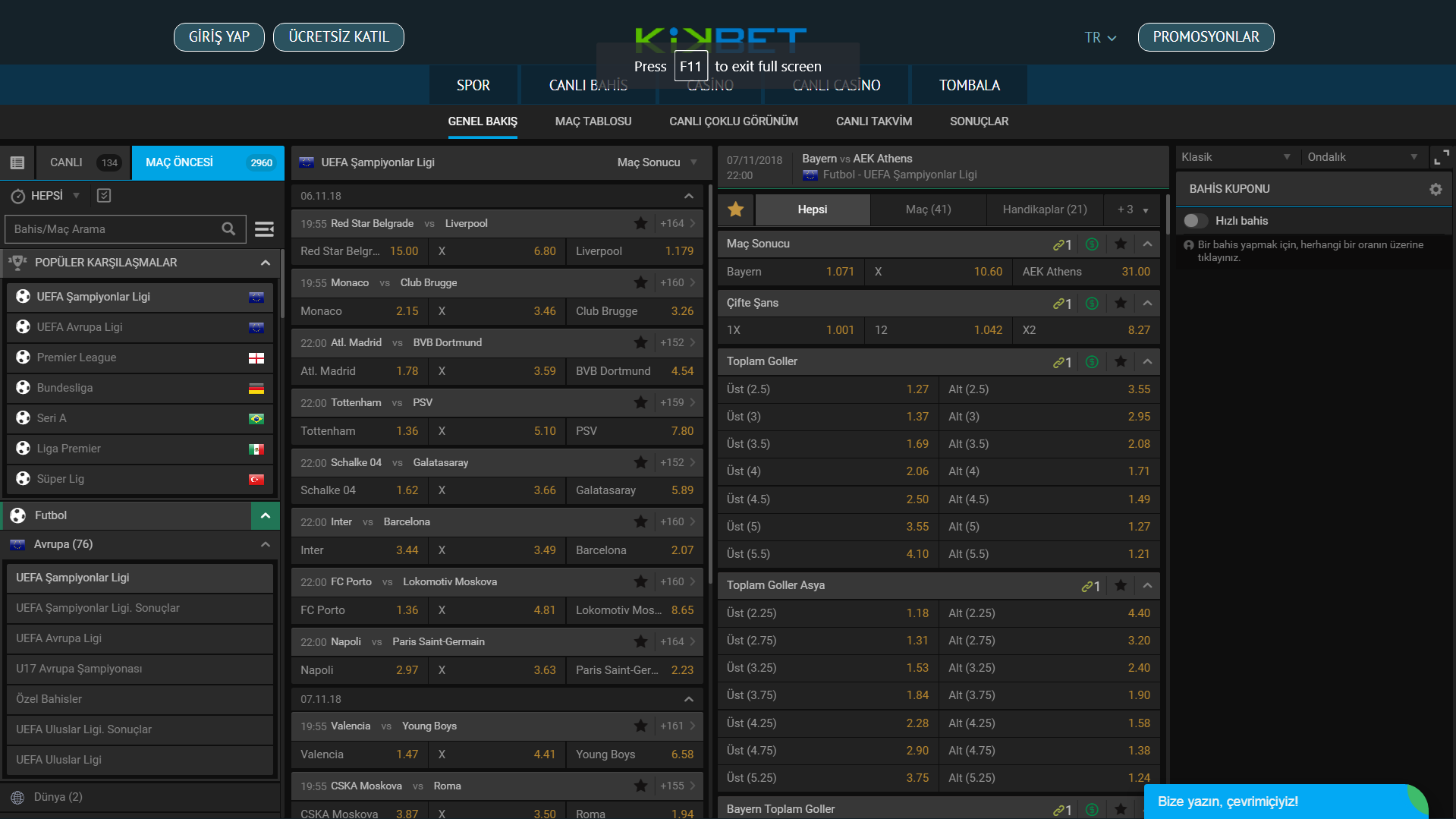This screenshot has height=819, width=1456.
Task: Star the Napoli vs Paris Saint-Germain match
Action: point(641,641)
